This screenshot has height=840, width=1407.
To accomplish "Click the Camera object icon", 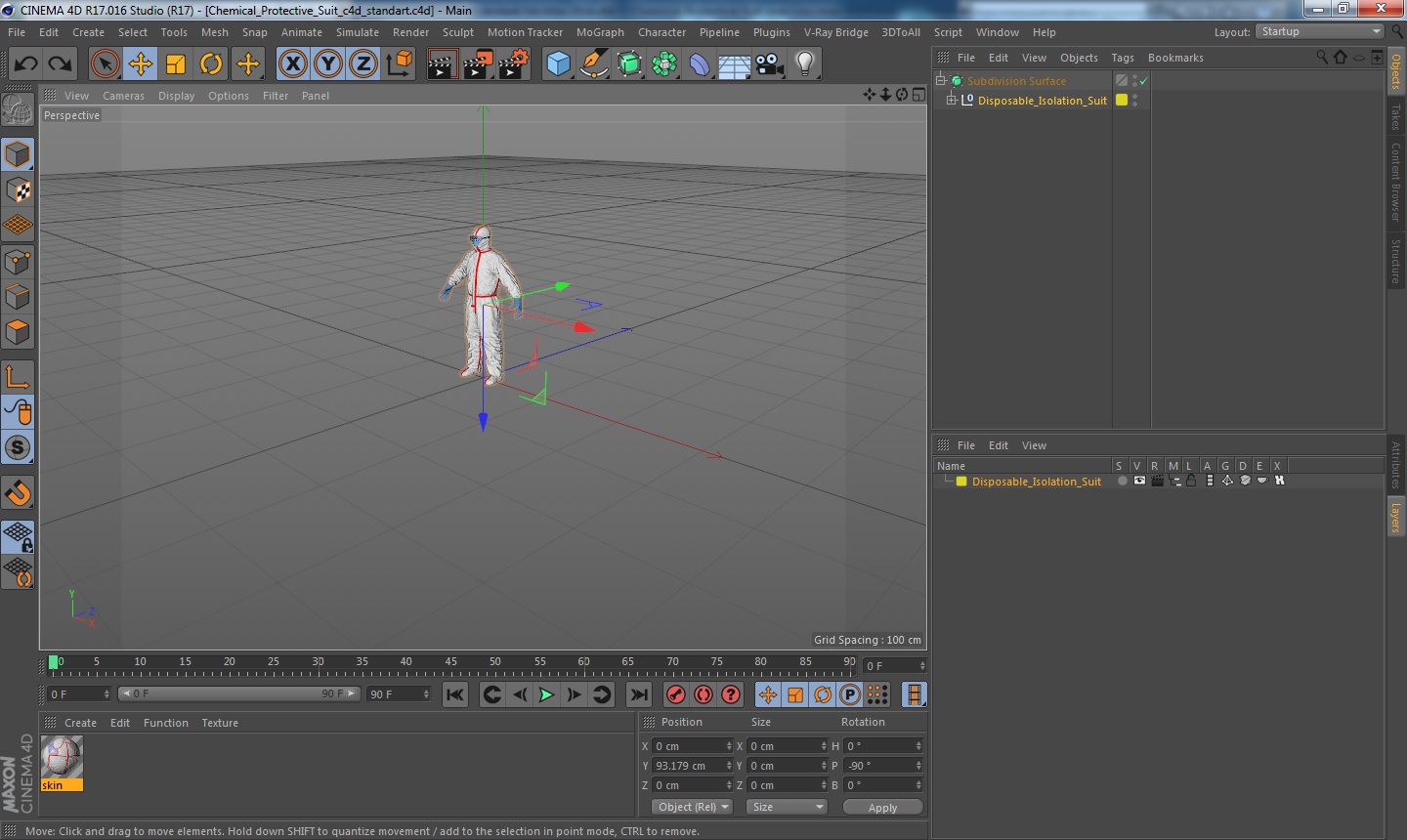I will click(x=769, y=64).
